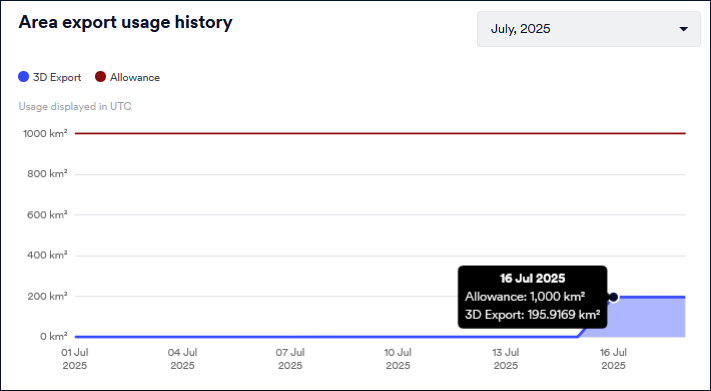Click the 07 Jul 2025 axis label

click(x=290, y=359)
